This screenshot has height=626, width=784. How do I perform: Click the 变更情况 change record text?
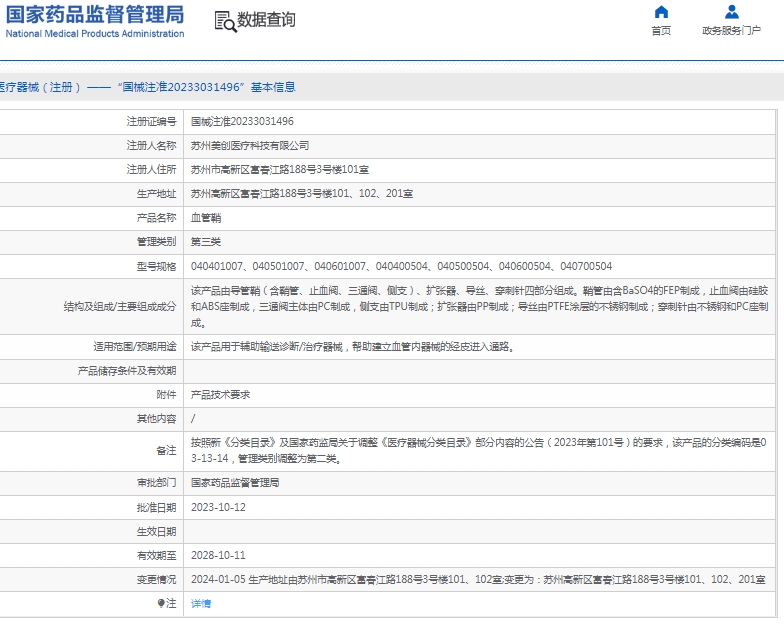[x=478, y=579]
